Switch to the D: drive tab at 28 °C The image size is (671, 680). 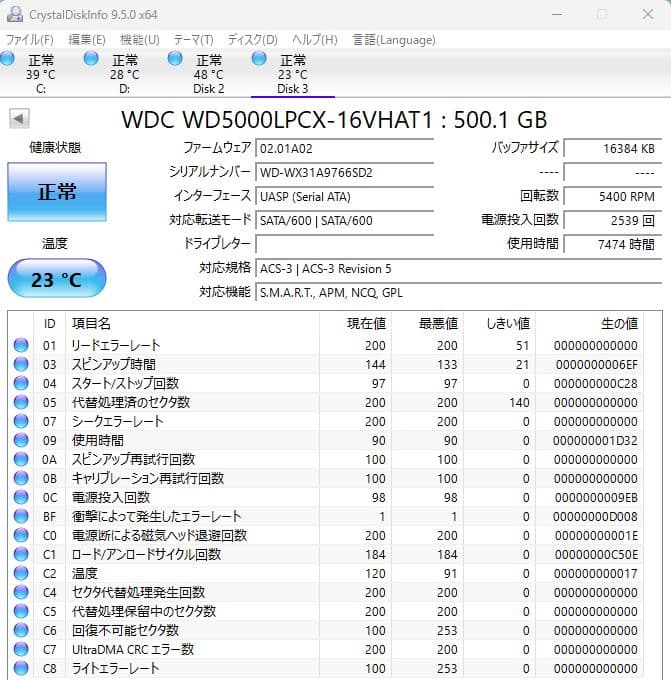pos(125,74)
